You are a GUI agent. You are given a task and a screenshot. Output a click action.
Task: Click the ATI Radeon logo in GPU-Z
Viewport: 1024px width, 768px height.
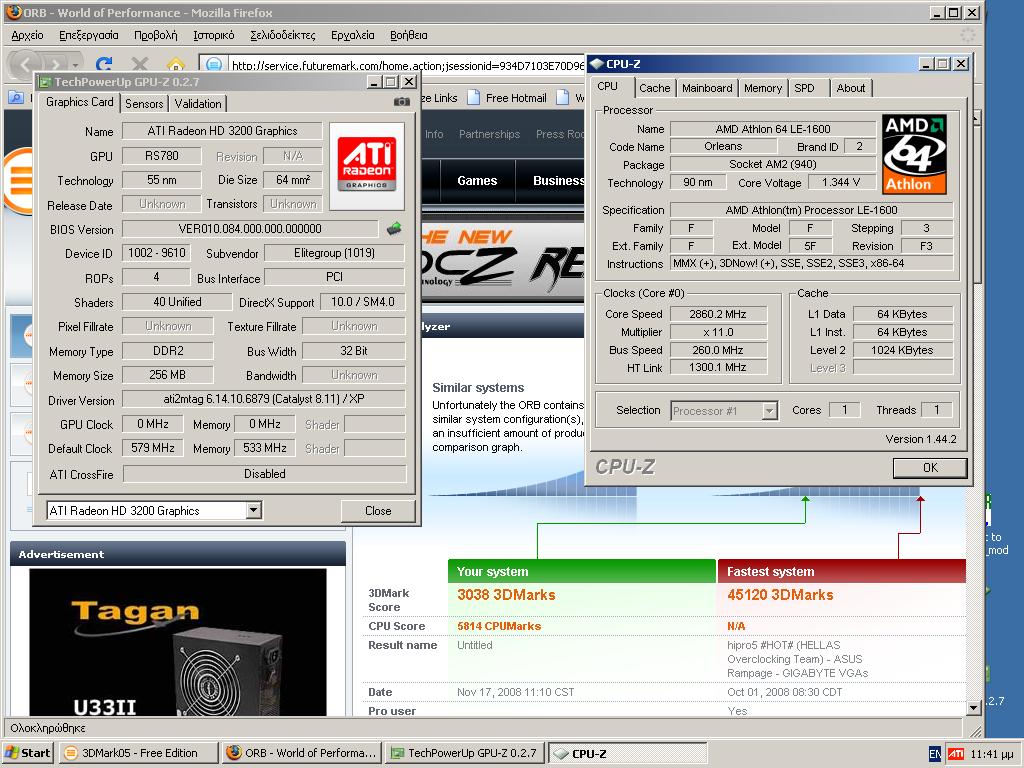(366, 166)
